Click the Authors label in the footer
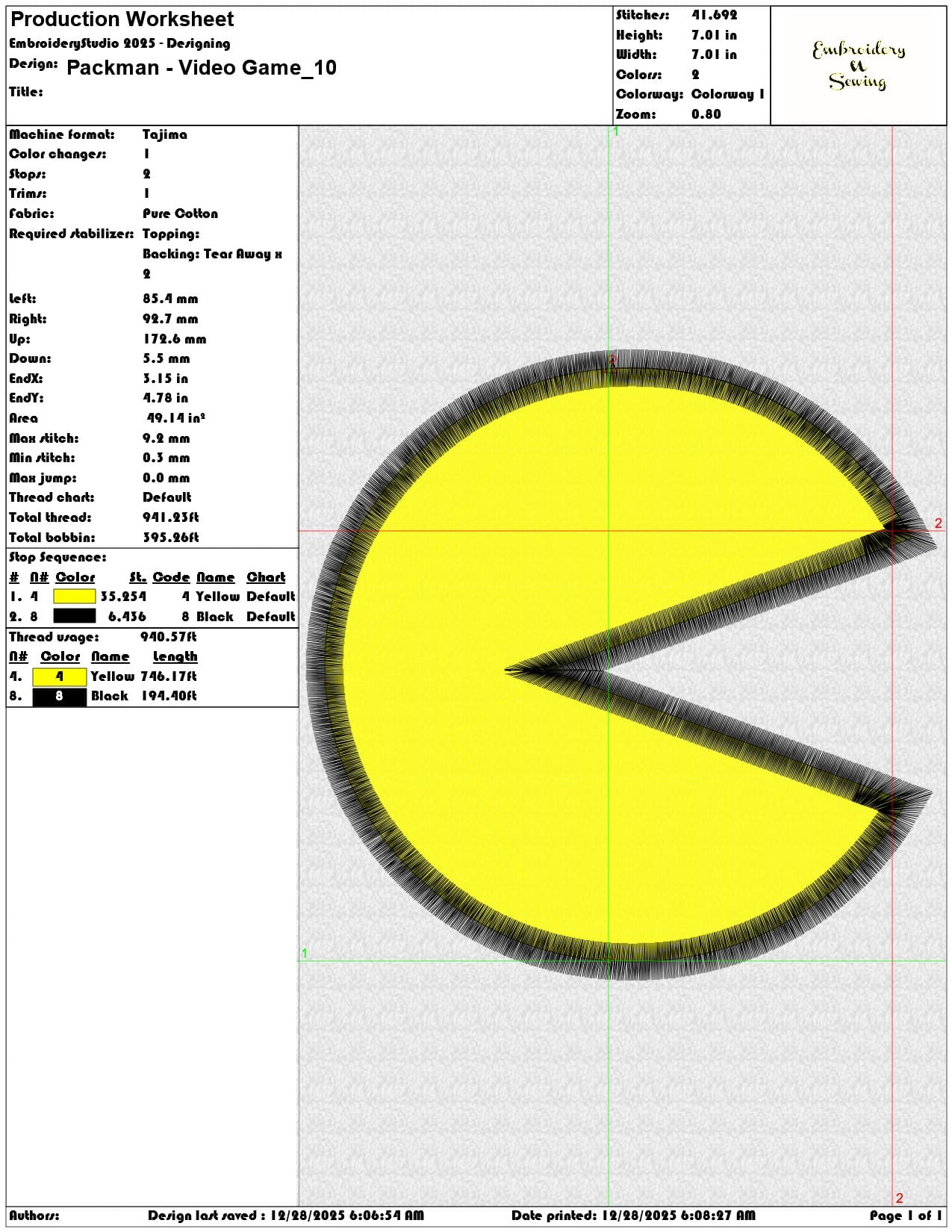Viewport: 952px width, 1232px height. (34, 1216)
